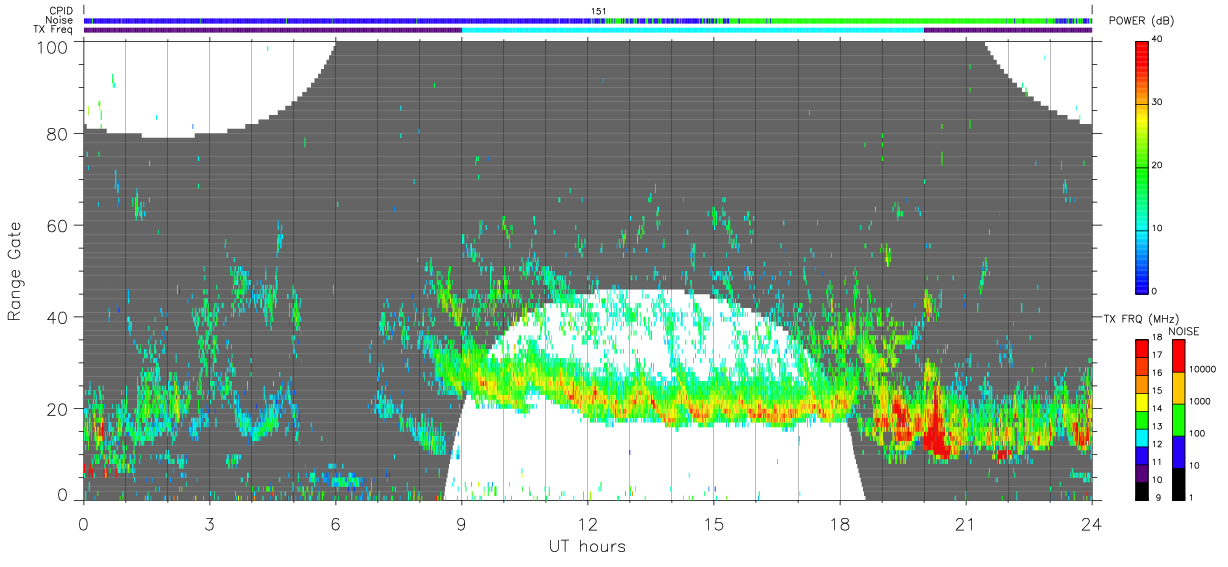This screenshot has height=567, width=1228.
Task: Click the "10000" label on NOISE colorbar
Action: click(1205, 369)
